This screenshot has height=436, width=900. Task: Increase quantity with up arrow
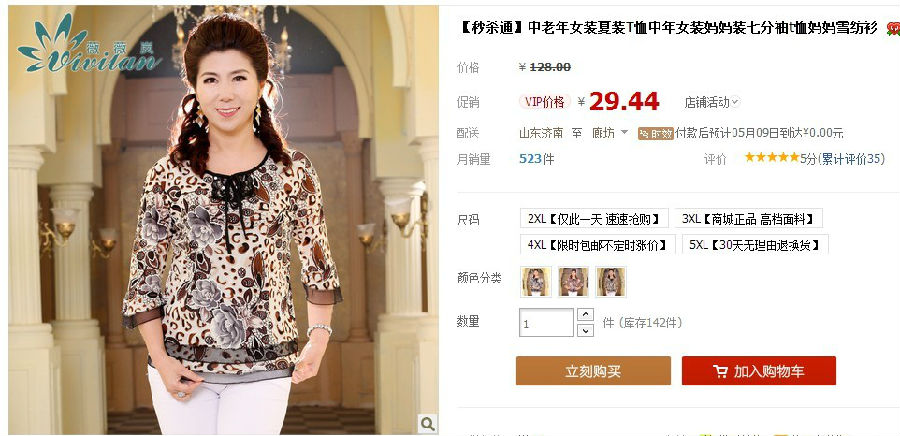[x=585, y=314]
